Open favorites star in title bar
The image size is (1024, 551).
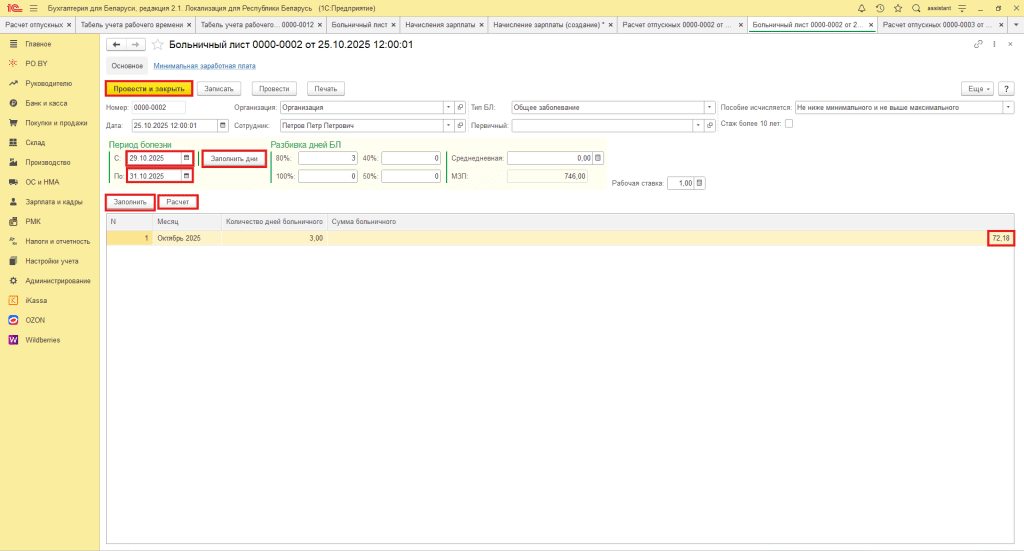pyautogui.click(x=896, y=7)
